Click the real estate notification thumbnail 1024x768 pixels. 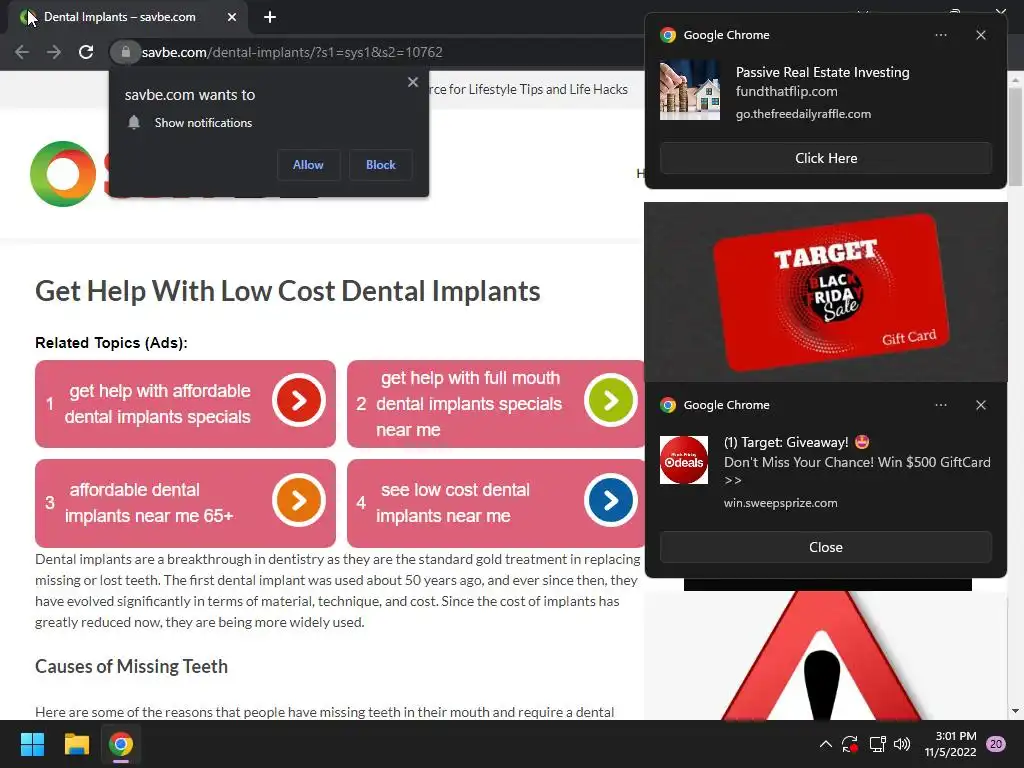point(690,90)
